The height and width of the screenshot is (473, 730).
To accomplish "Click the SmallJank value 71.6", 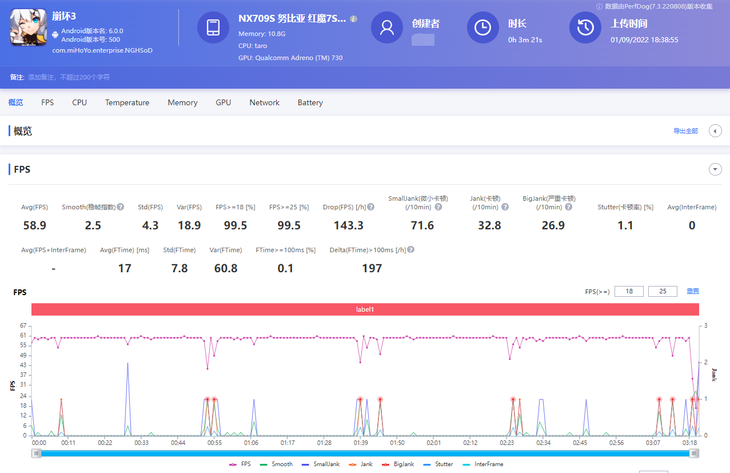I will click(422, 225).
